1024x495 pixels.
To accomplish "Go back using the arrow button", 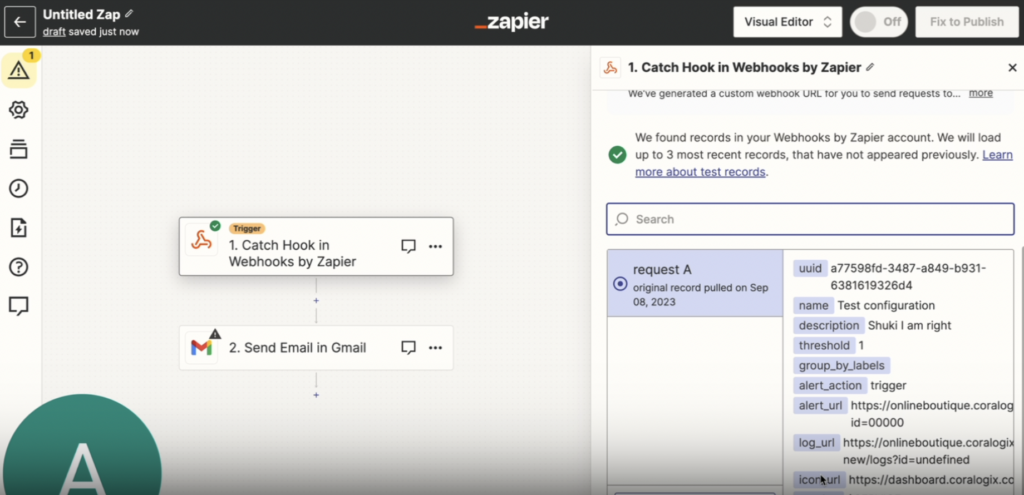I will pos(20,22).
